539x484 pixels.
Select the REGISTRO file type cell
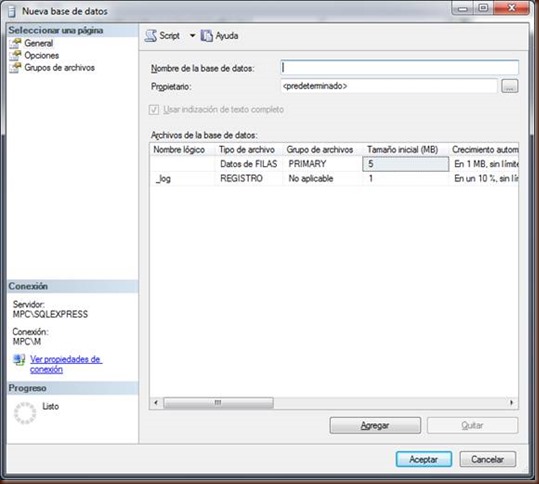249,179
